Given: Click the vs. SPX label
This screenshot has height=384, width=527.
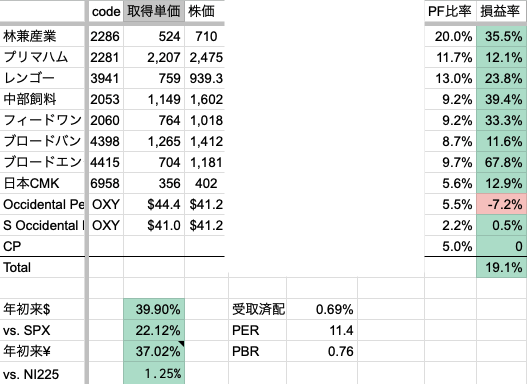Looking at the screenshot, I should (x=42, y=330).
